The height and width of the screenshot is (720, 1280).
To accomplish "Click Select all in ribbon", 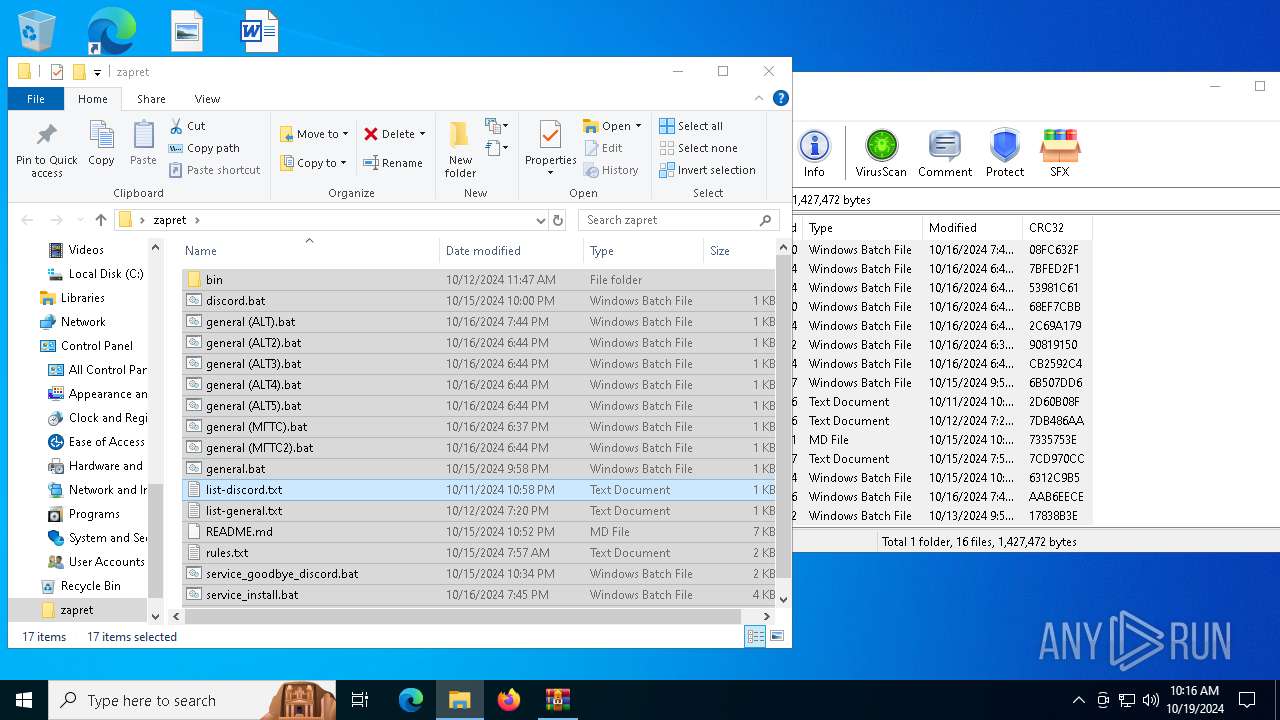I will click(x=691, y=126).
